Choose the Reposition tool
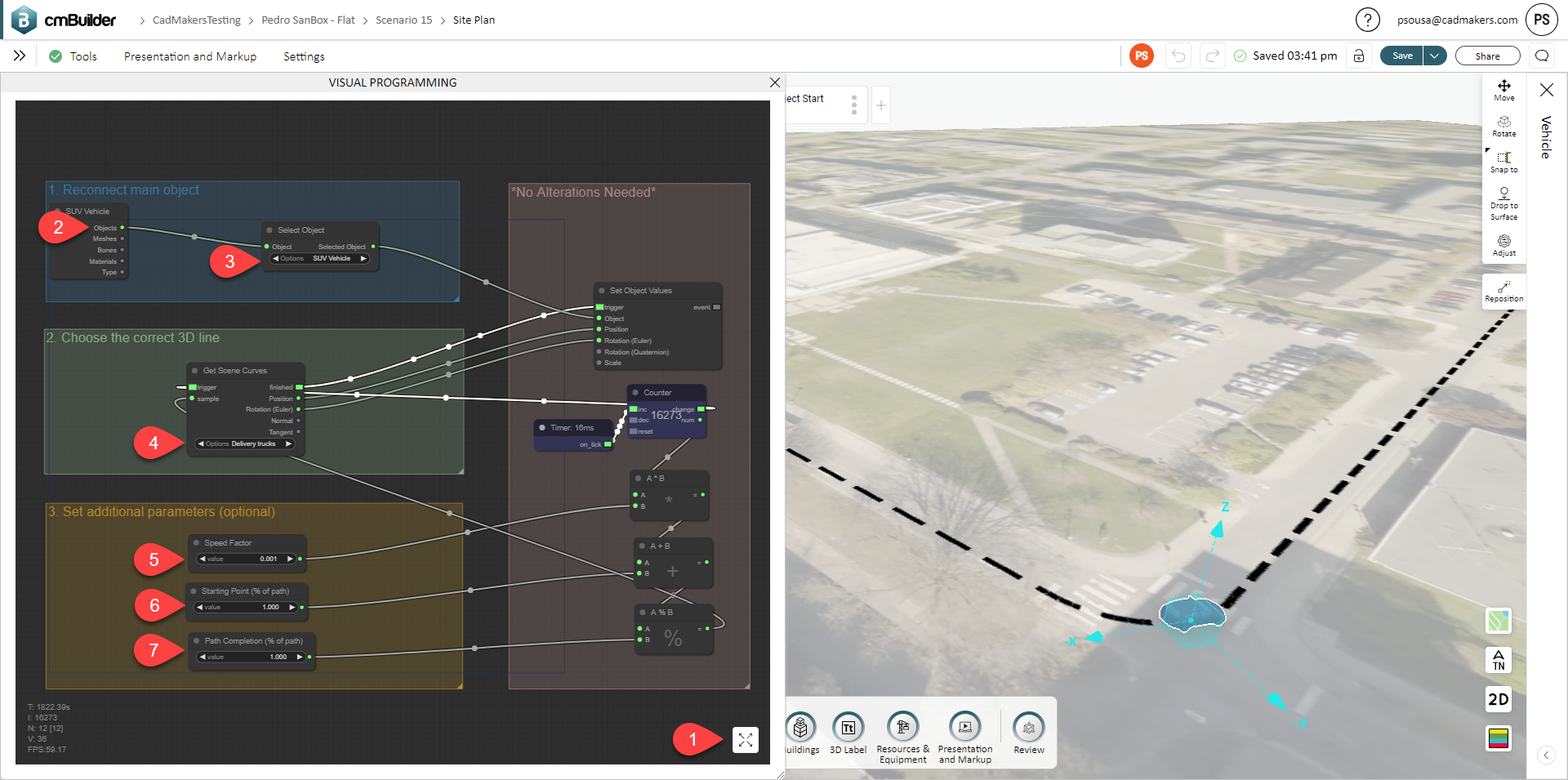Image resolution: width=1568 pixels, height=780 pixels. [x=1503, y=291]
